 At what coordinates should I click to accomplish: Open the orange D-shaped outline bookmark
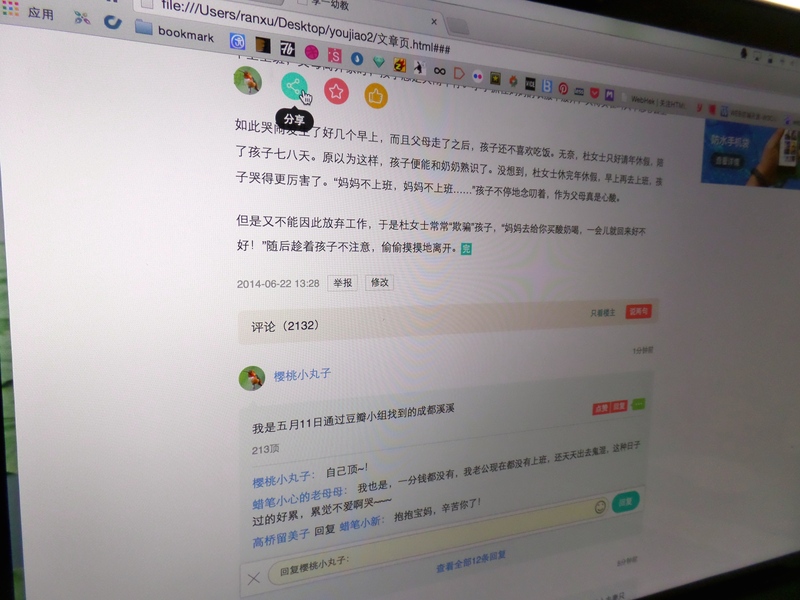459,73
